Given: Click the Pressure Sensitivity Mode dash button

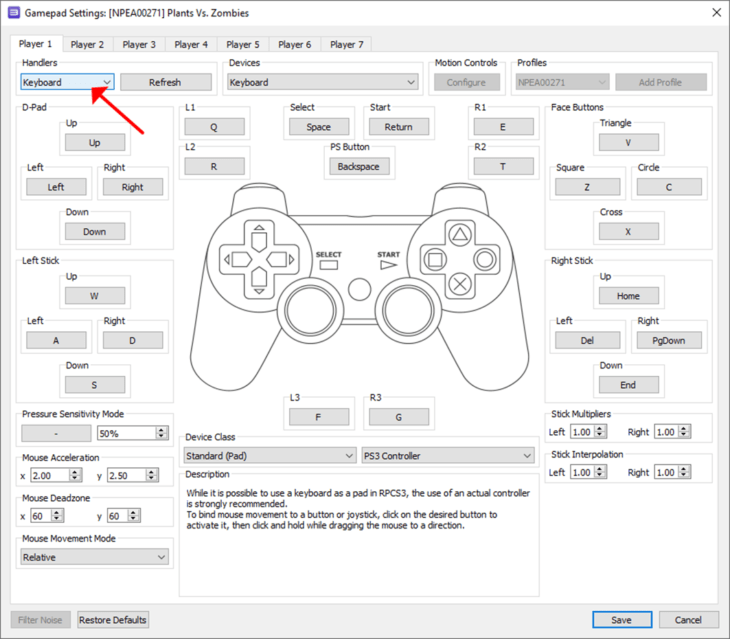Looking at the screenshot, I should [56, 433].
